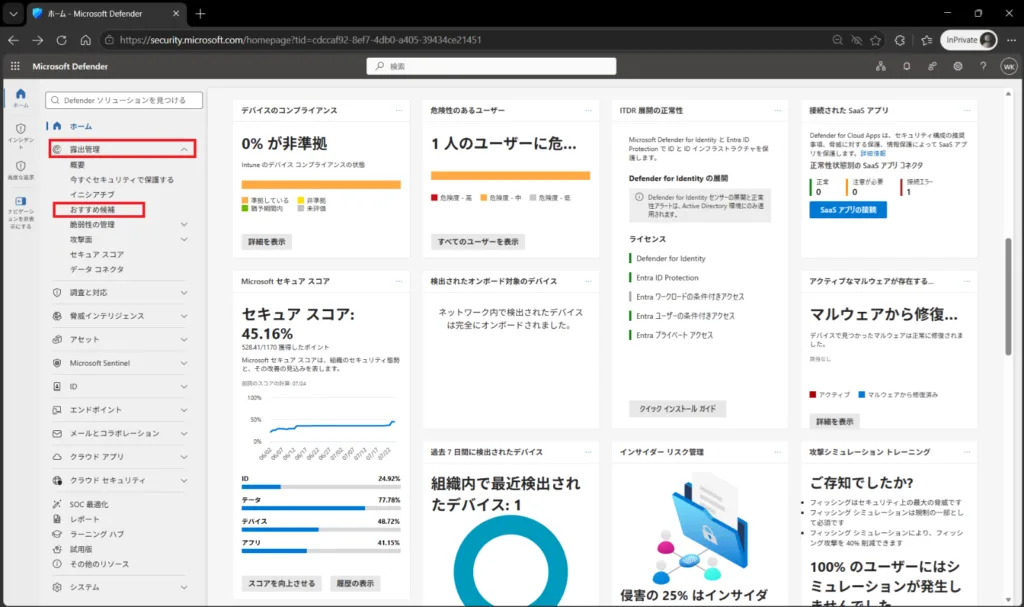1024x607 pixels.
Task: Click the orange risky users bar
Action: coord(510,176)
